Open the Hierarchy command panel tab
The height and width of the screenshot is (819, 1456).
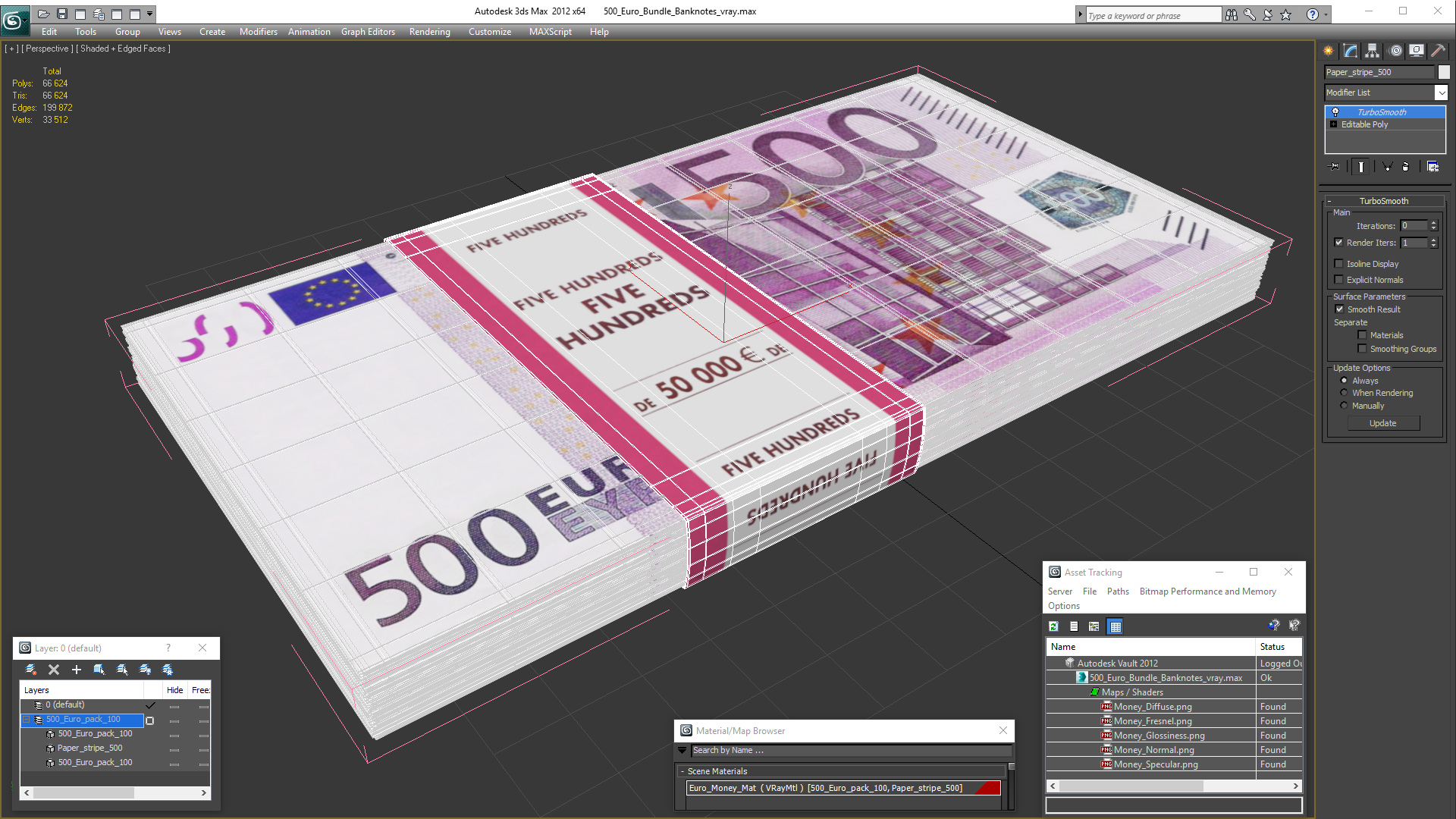point(1372,51)
